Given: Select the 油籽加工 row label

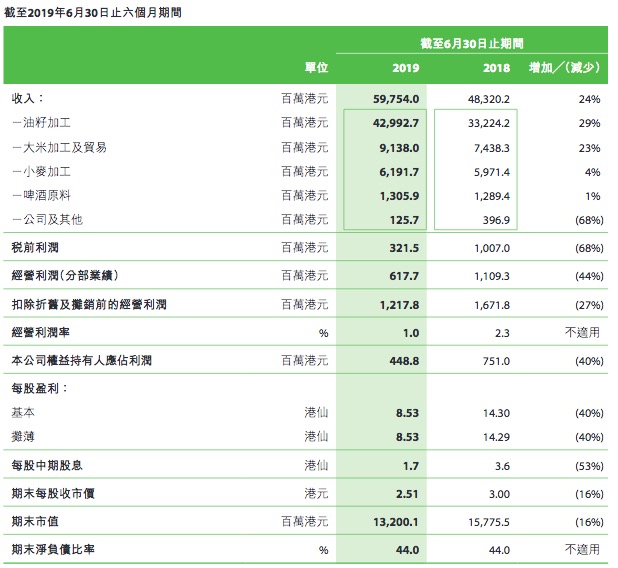Looking at the screenshot, I should [x=41, y=123].
